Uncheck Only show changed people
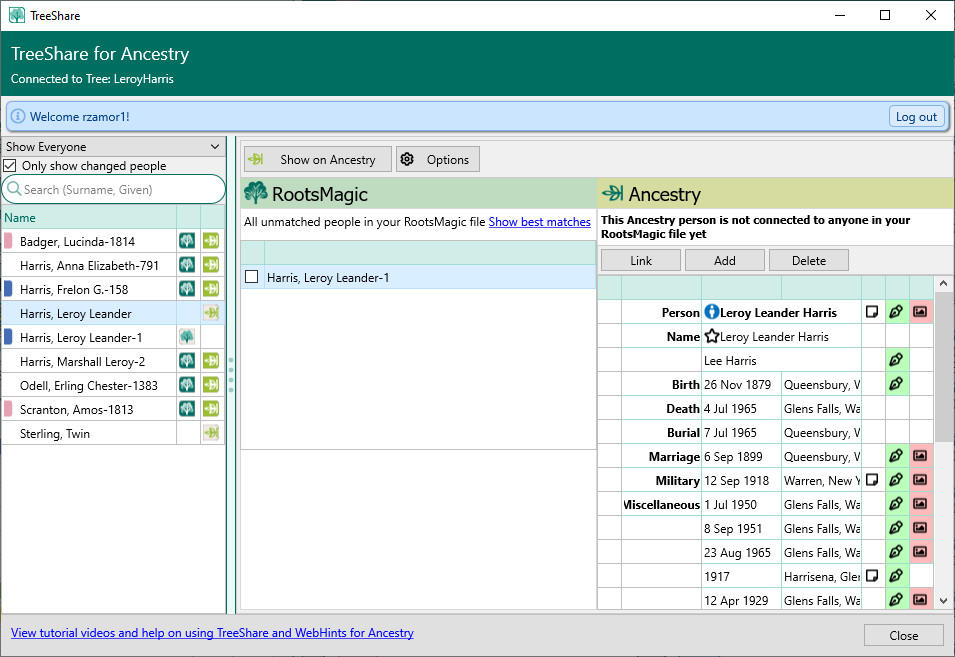This screenshot has height=657, width=955. 10,166
